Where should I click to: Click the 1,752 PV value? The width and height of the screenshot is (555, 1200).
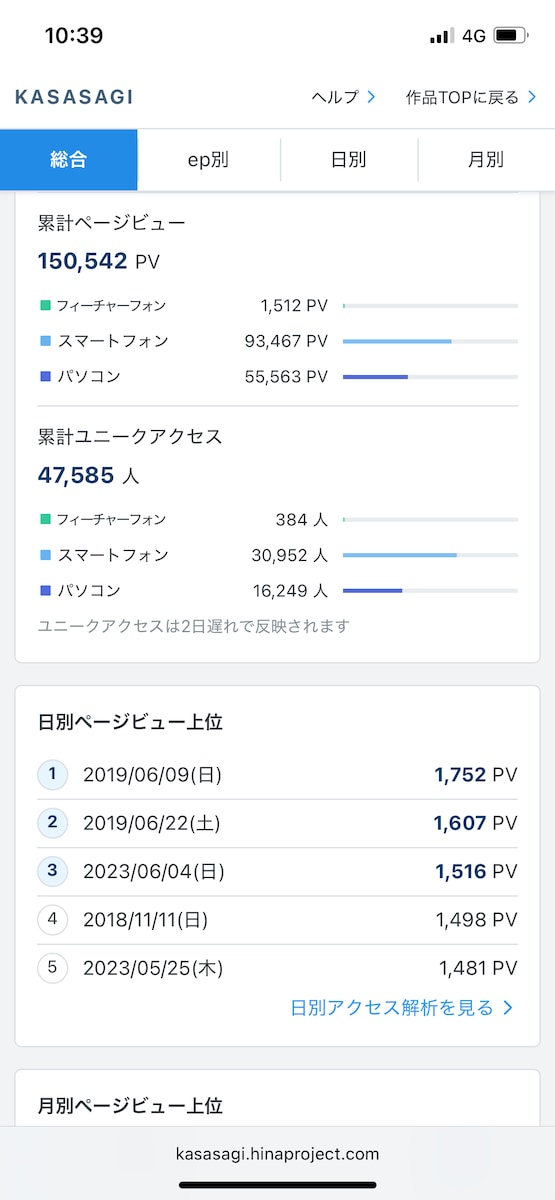476,775
